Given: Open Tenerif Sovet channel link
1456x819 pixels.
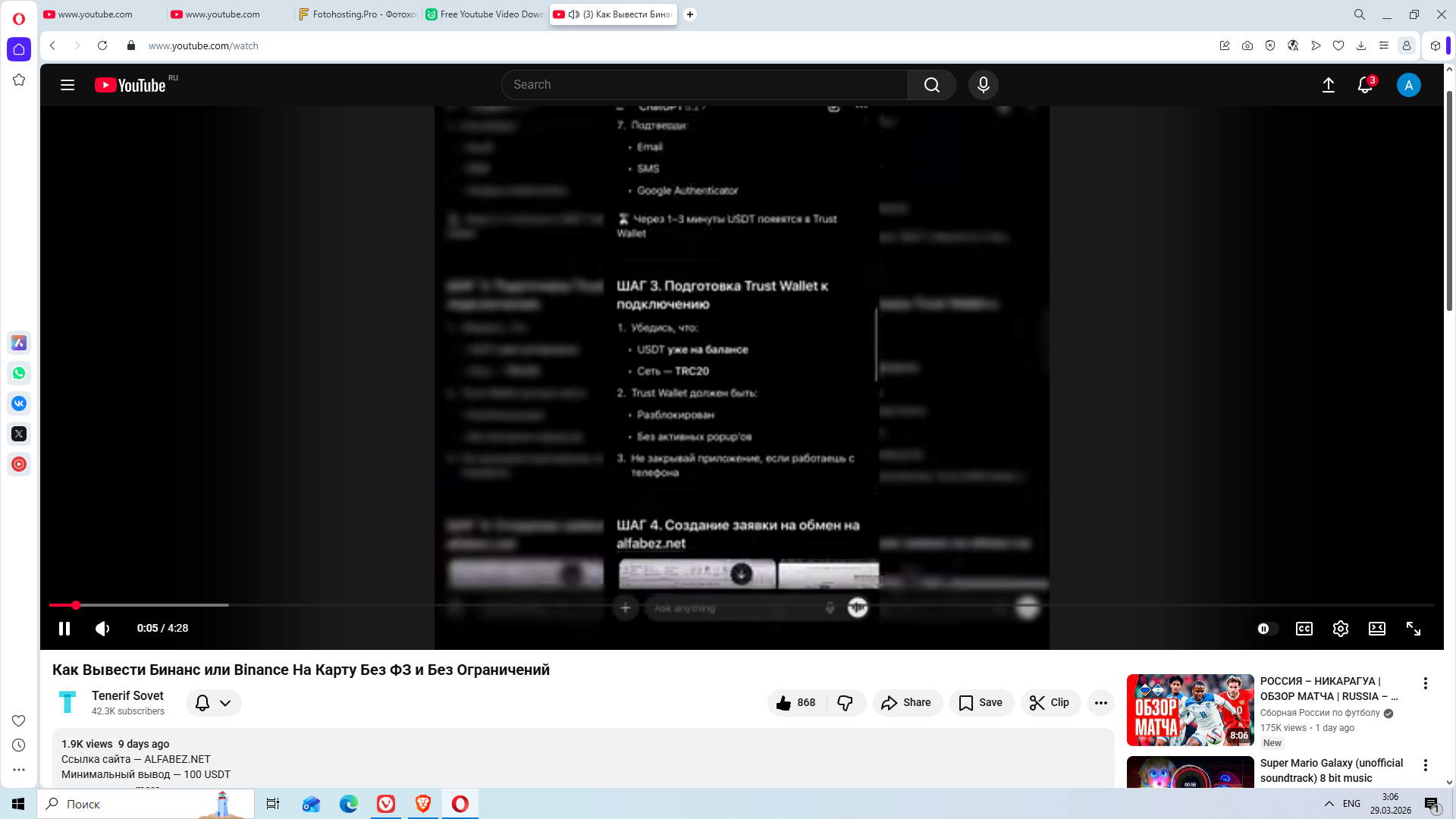Looking at the screenshot, I should coord(127,695).
